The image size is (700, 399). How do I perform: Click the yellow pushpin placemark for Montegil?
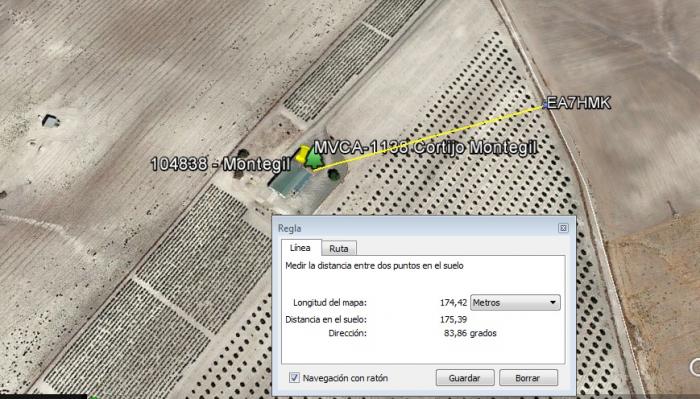tap(302, 154)
